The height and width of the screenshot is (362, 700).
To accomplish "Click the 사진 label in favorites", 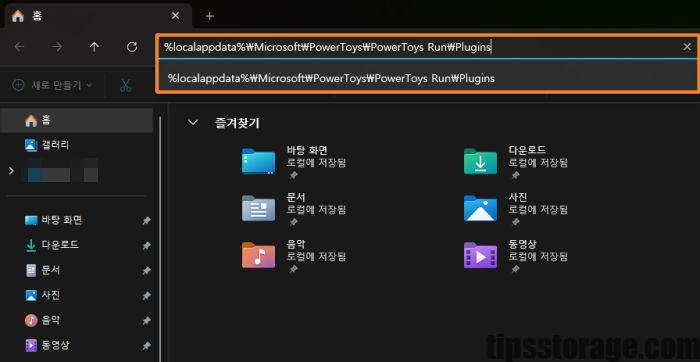I will coord(518,197).
